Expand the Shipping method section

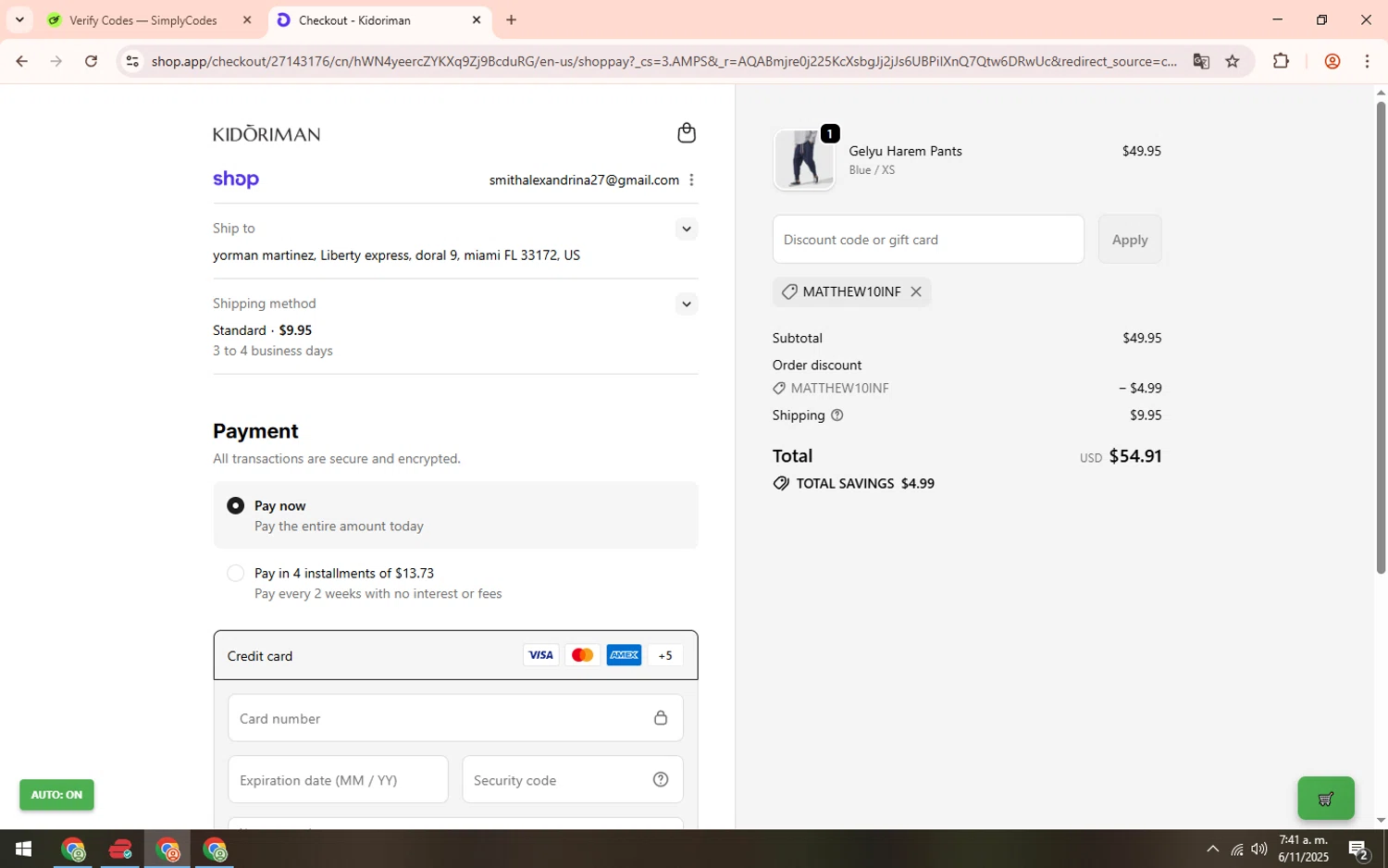click(686, 304)
